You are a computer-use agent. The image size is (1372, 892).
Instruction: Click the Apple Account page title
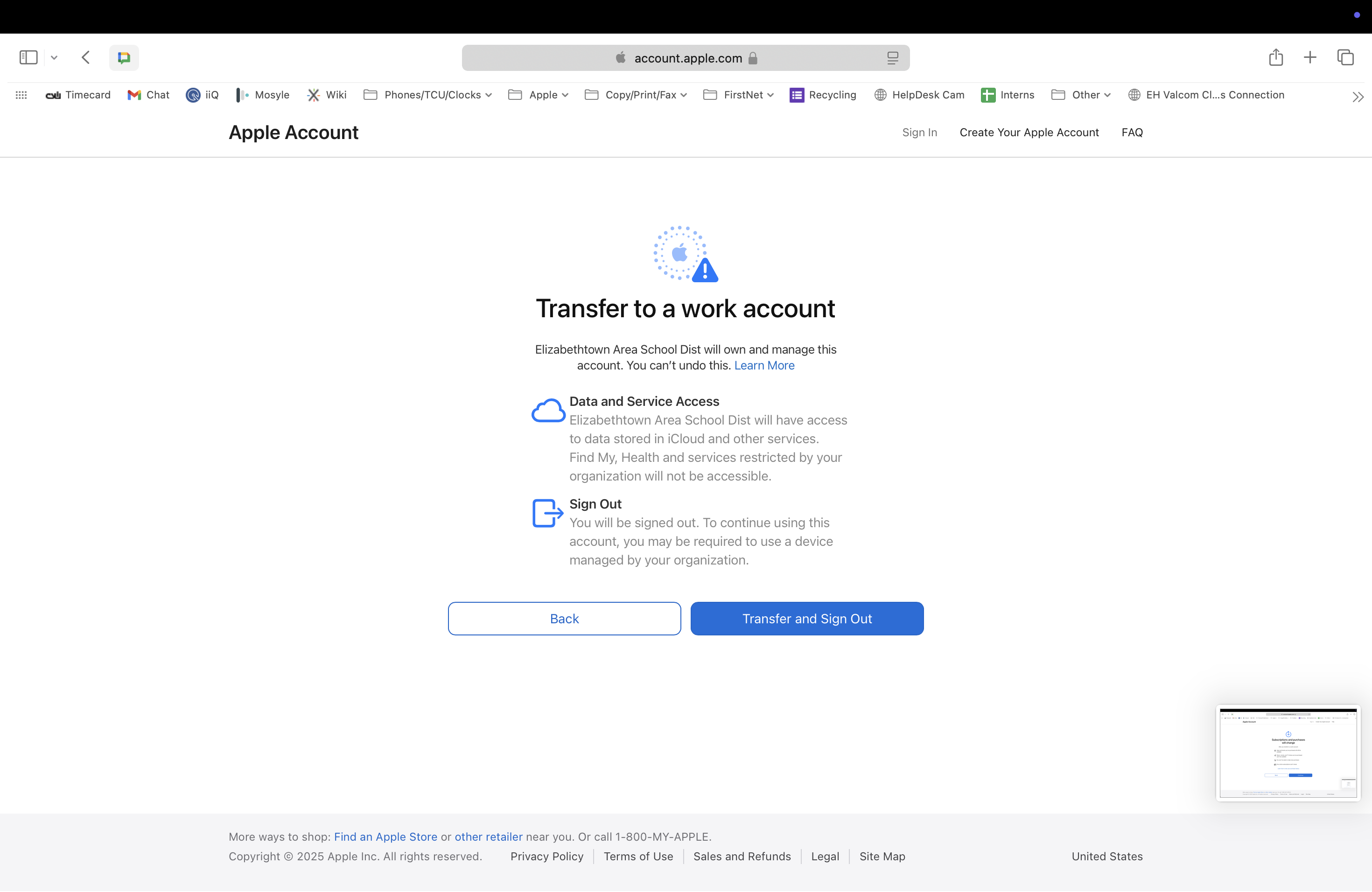click(294, 132)
